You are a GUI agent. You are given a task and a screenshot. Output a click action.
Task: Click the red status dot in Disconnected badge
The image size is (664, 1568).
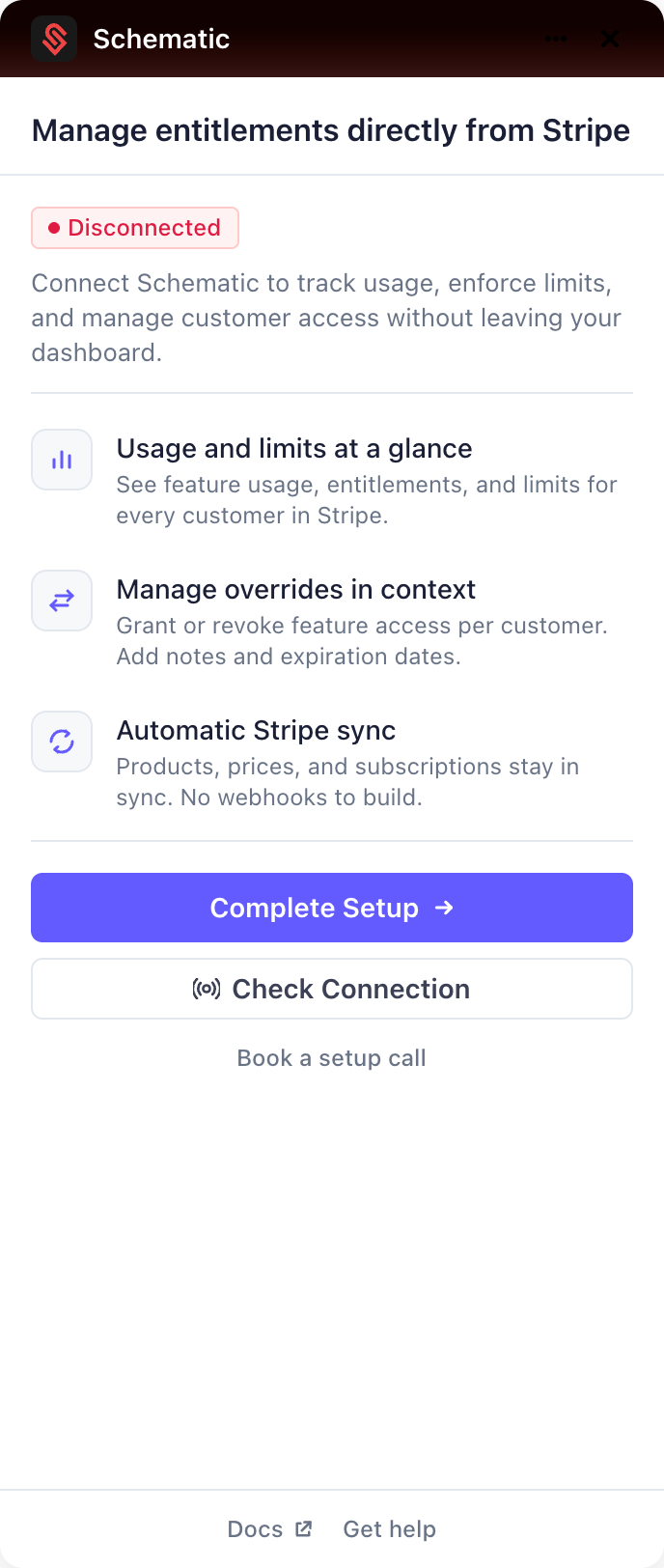pyautogui.click(x=53, y=228)
